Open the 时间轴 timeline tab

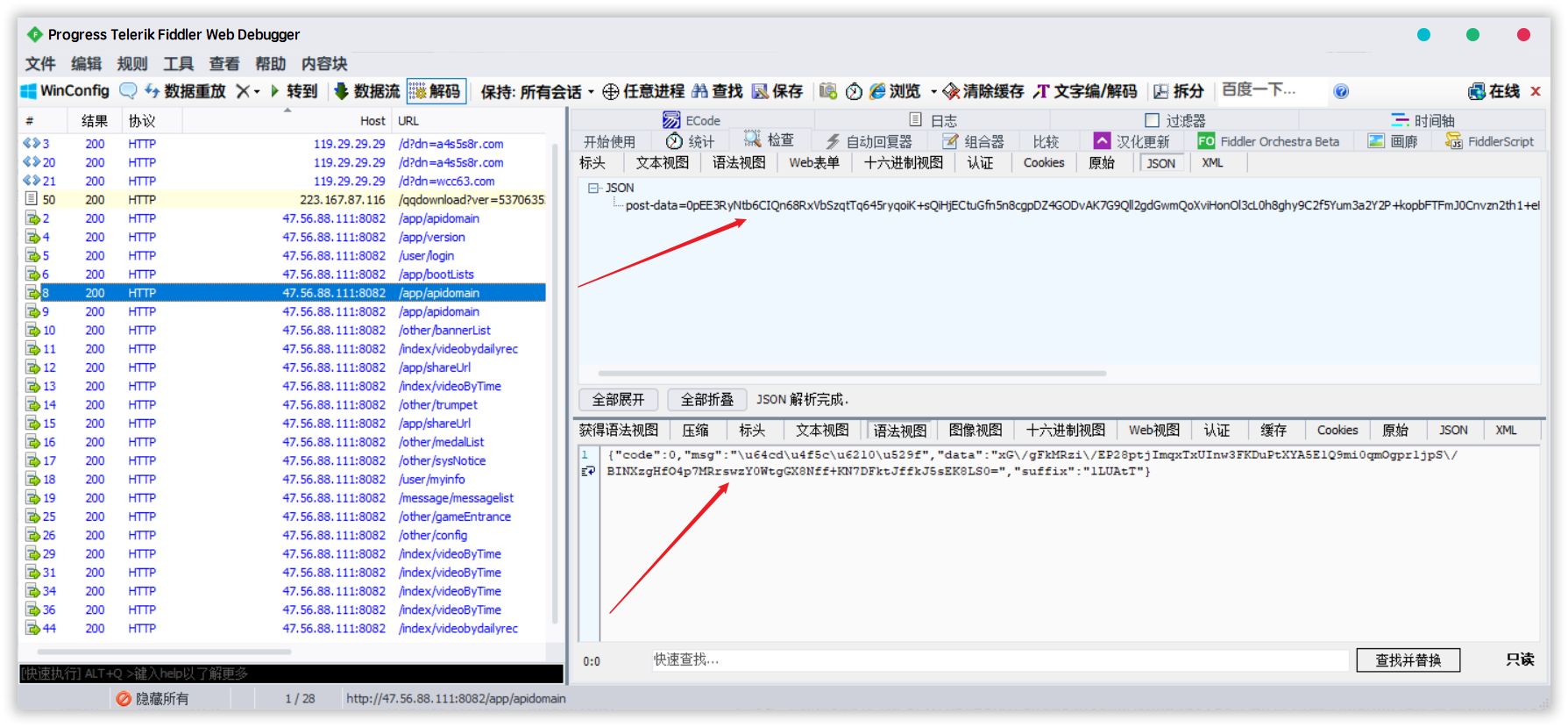(1423, 120)
